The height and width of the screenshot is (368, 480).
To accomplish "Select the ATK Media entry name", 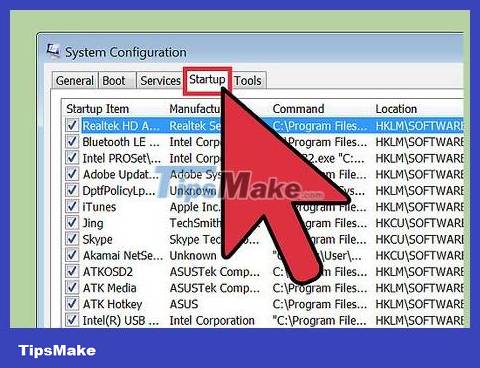I will tap(109, 288).
